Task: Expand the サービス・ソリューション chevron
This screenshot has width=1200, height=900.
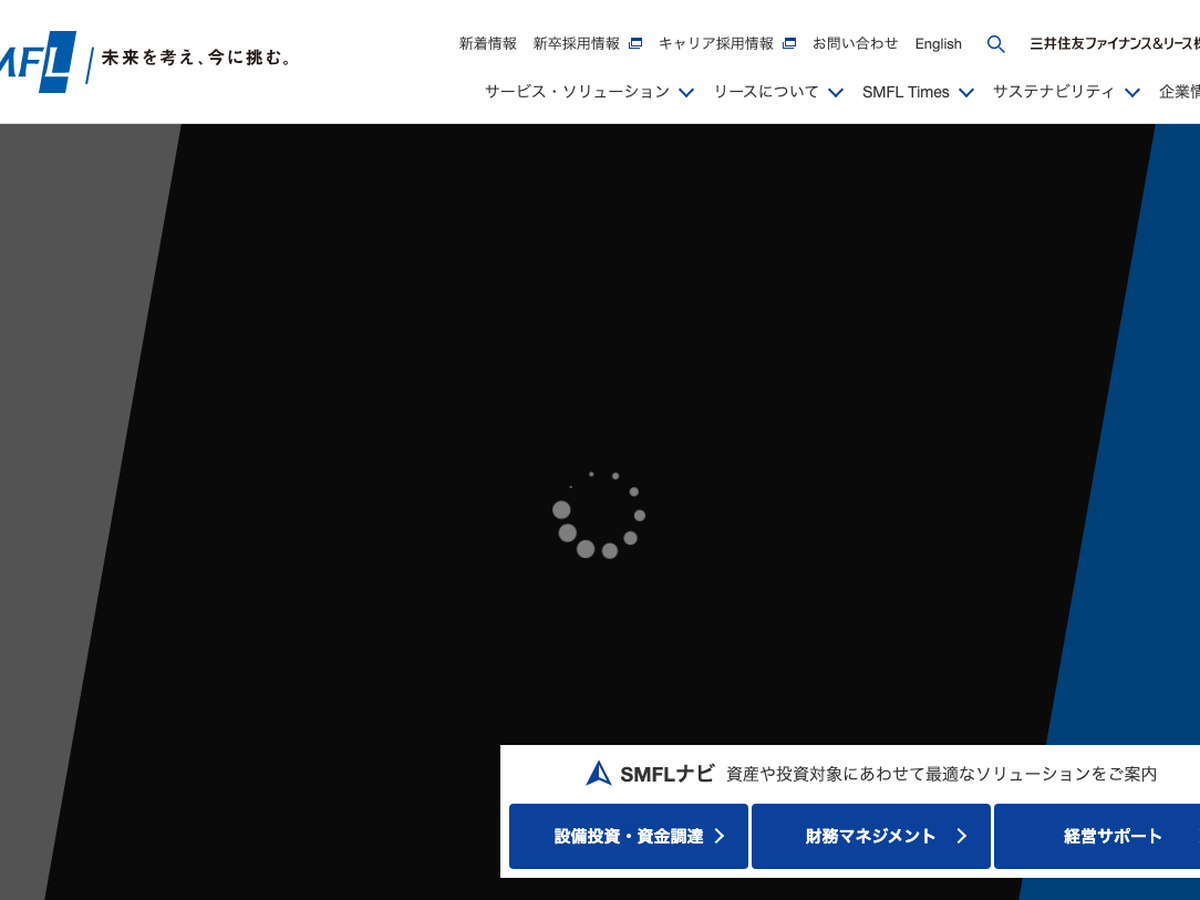Action: coord(686,92)
